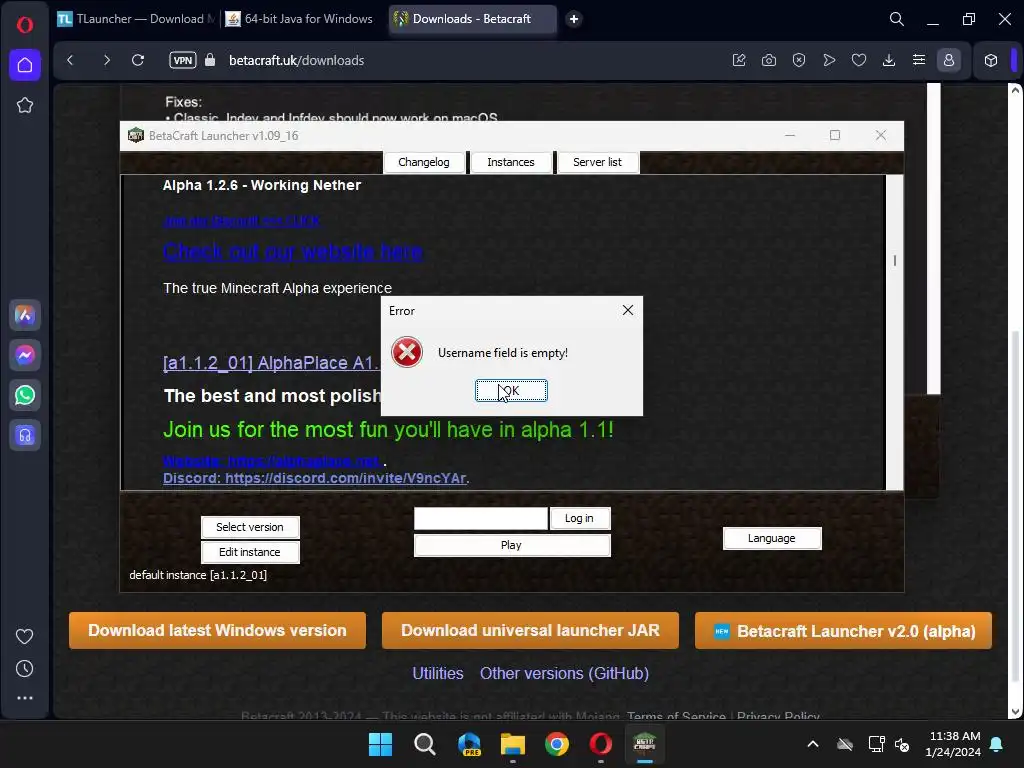Click OK in the Error dialog
The image size is (1024, 768).
tap(511, 391)
